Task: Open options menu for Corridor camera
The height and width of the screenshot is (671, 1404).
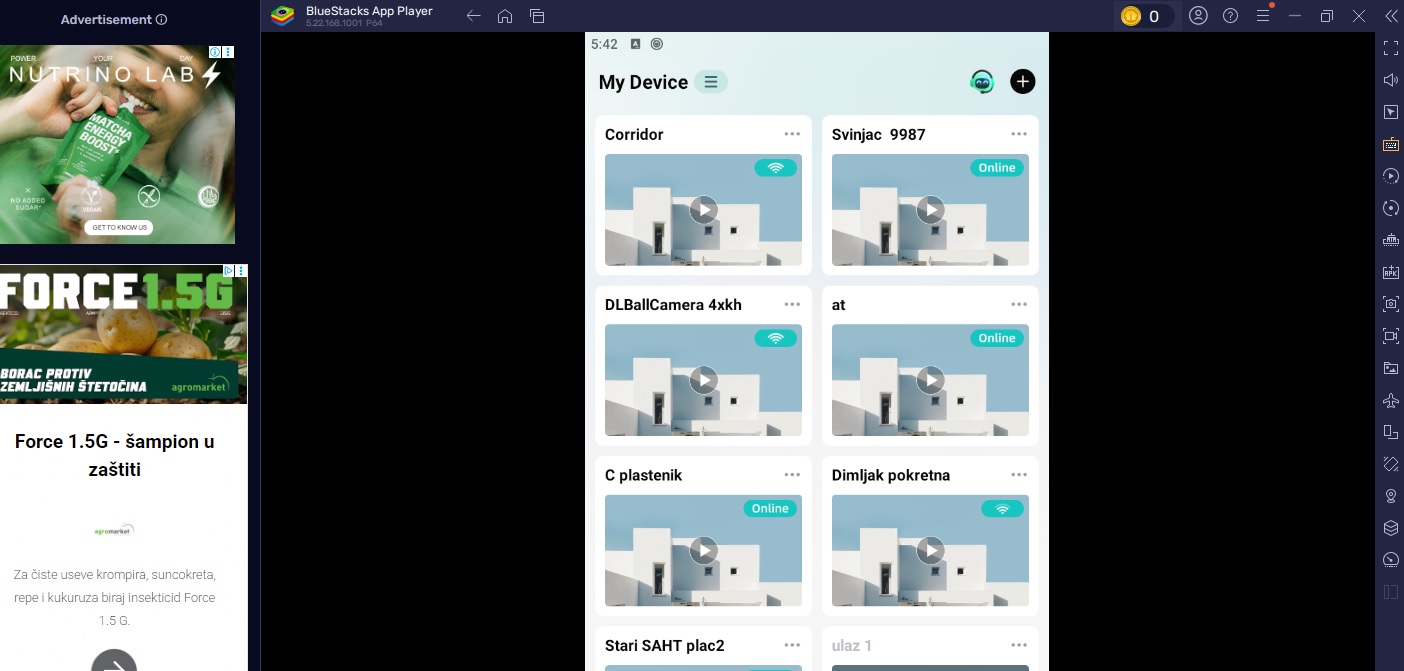Action: pyautogui.click(x=792, y=134)
